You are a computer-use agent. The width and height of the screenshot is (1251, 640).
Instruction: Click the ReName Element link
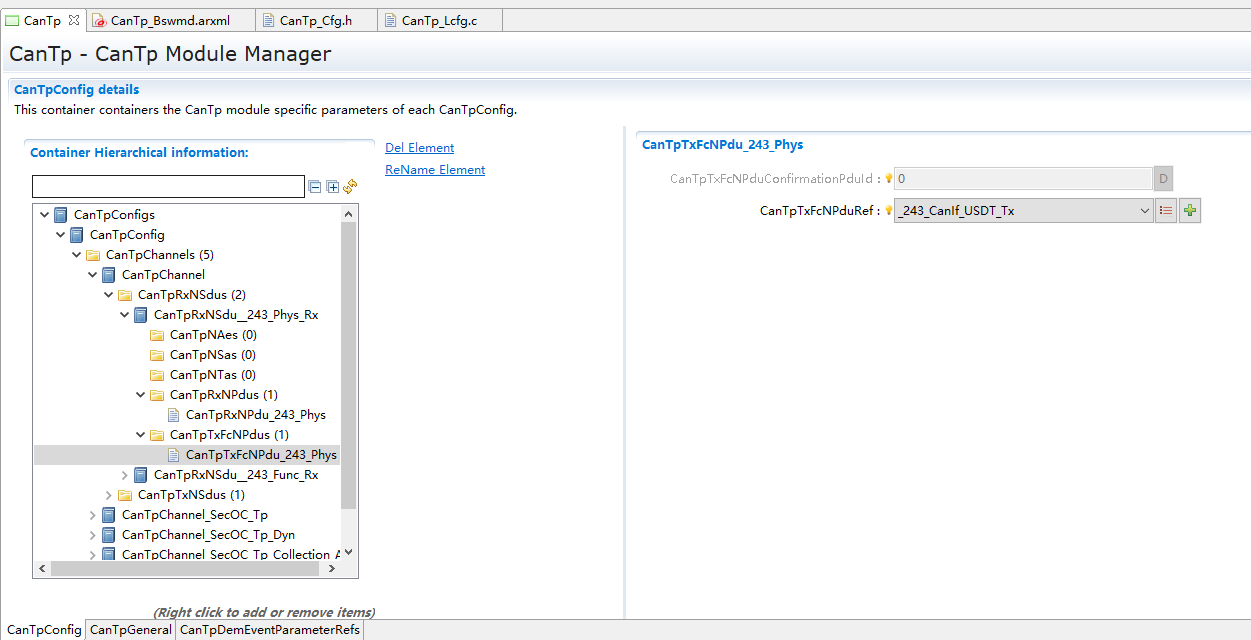point(435,170)
